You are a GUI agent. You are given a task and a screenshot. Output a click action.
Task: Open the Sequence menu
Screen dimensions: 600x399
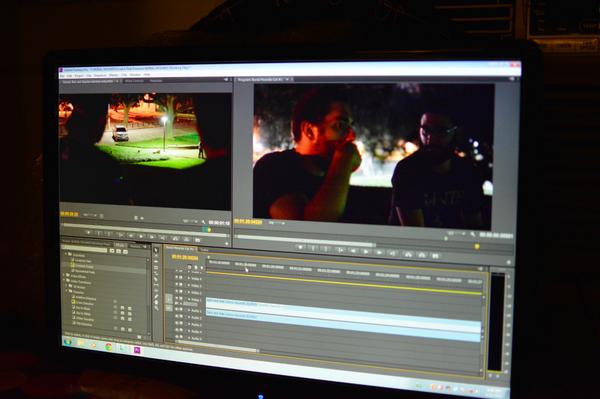click(x=99, y=75)
